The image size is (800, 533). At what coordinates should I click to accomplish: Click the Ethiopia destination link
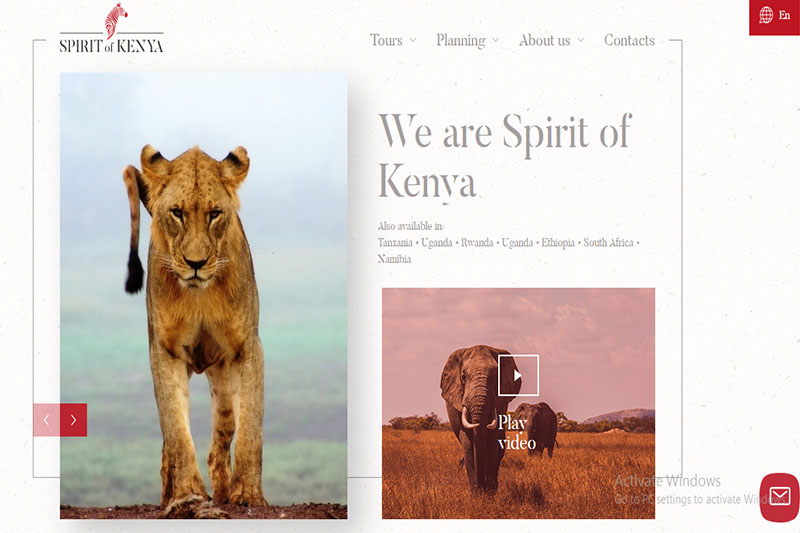(558, 243)
